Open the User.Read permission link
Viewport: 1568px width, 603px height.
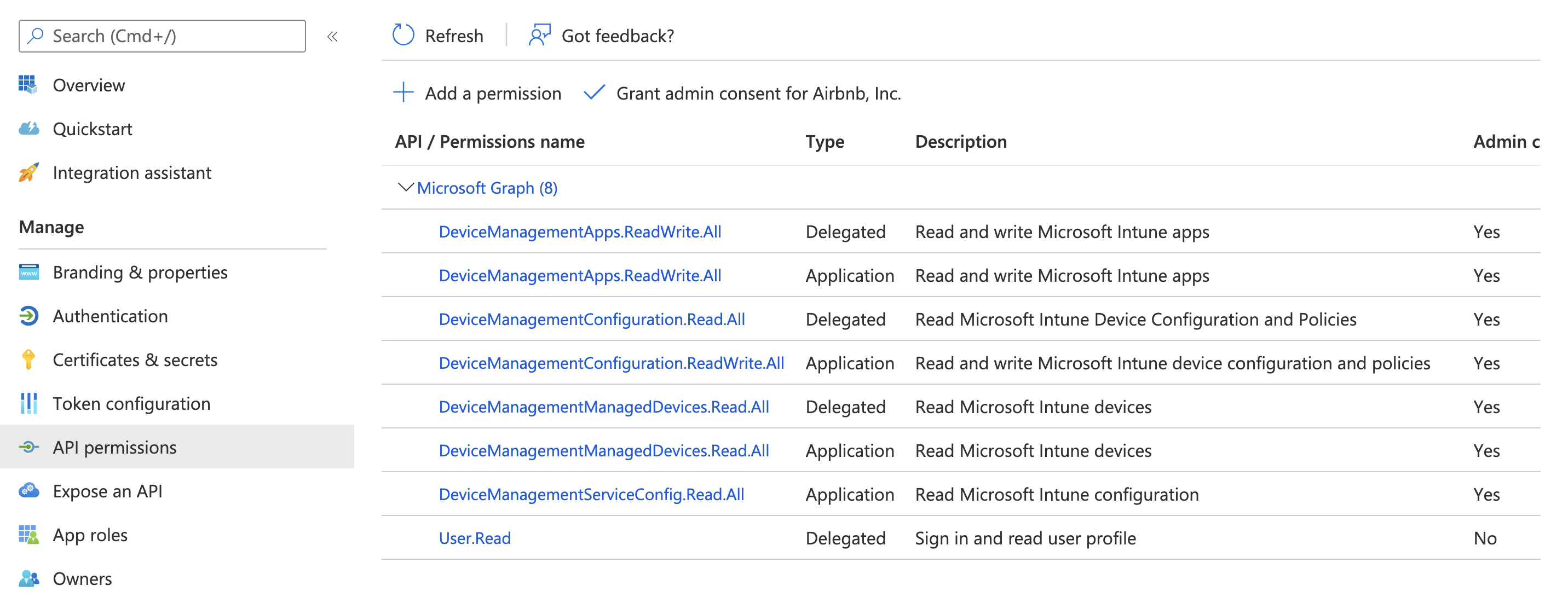(x=475, y=538)
